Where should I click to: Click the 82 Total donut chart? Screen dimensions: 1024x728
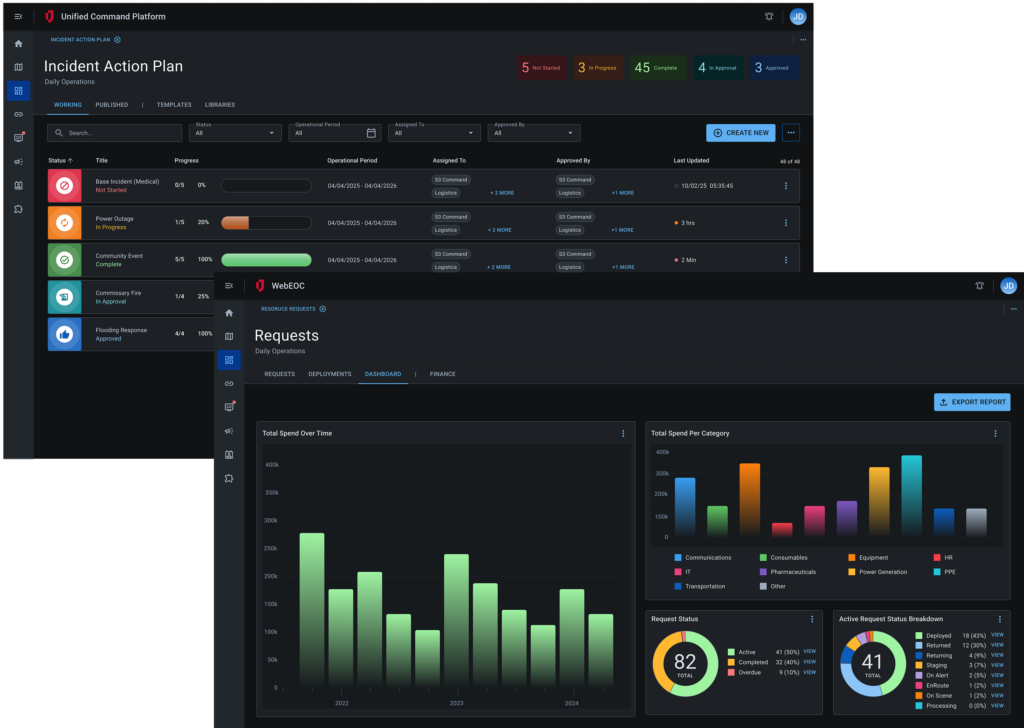pos(685,664)
